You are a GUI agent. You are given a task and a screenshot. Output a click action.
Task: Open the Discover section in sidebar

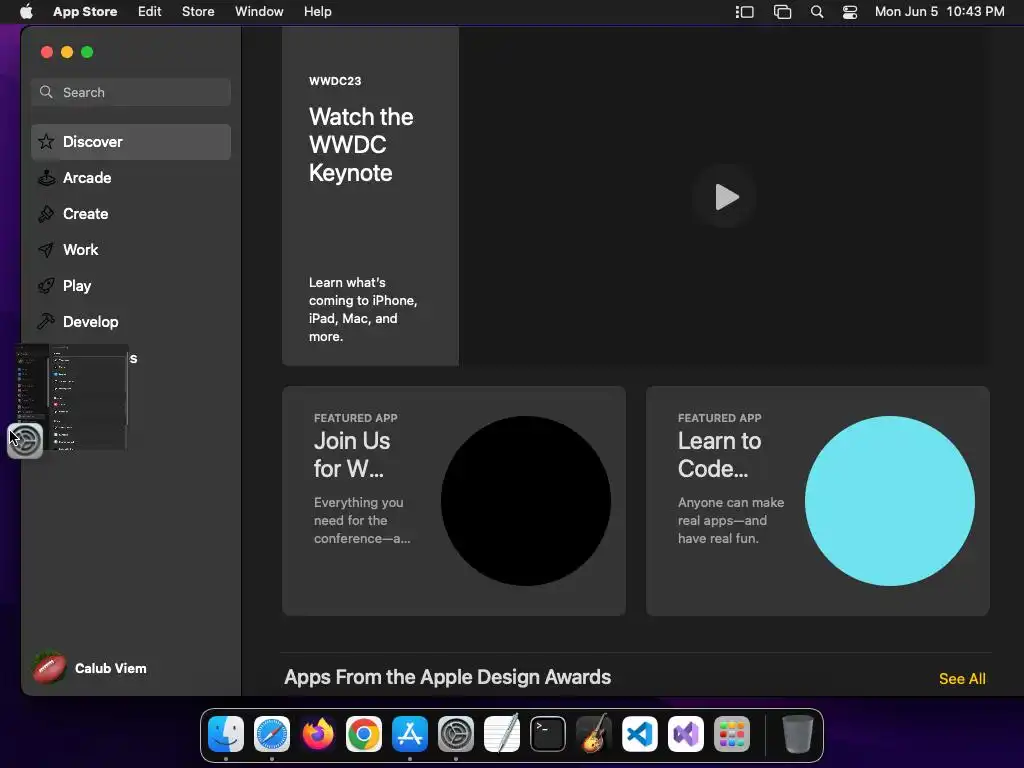click(131, 142)
